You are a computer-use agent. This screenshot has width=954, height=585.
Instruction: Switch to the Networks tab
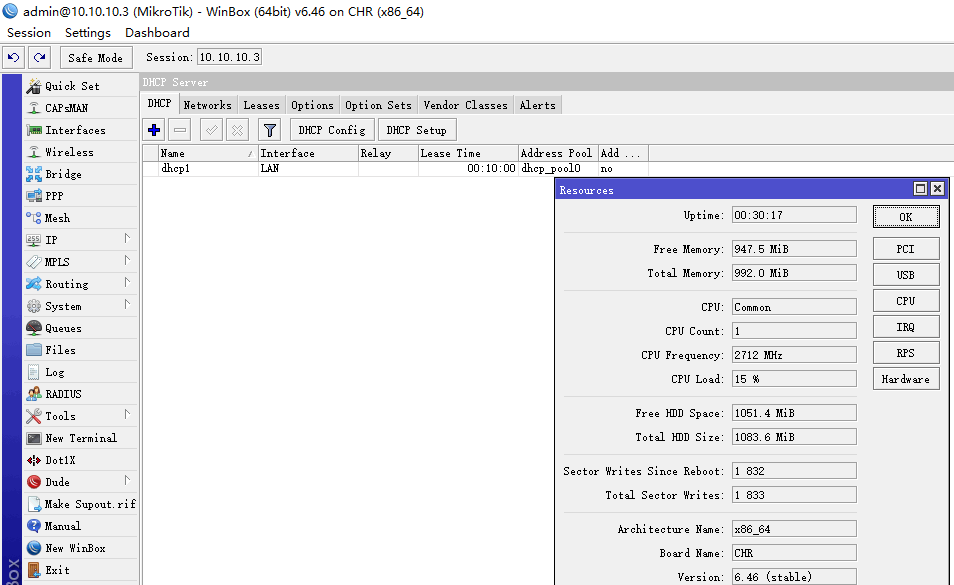(x=207, y=105)
